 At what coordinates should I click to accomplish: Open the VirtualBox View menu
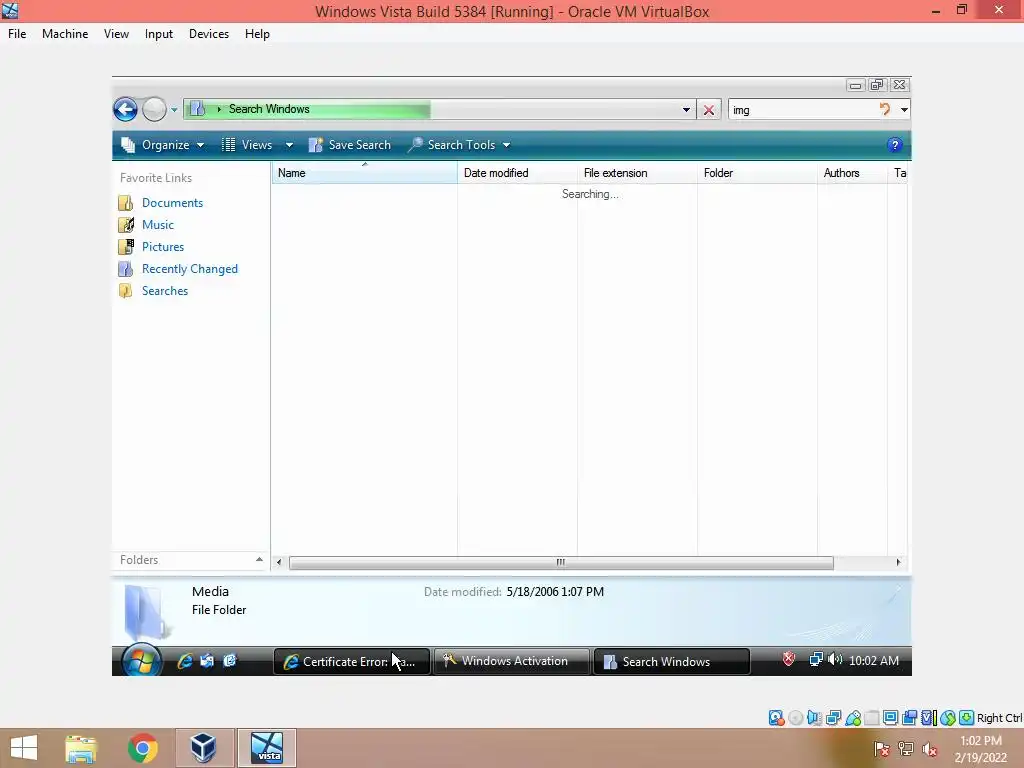click(116, 34)
